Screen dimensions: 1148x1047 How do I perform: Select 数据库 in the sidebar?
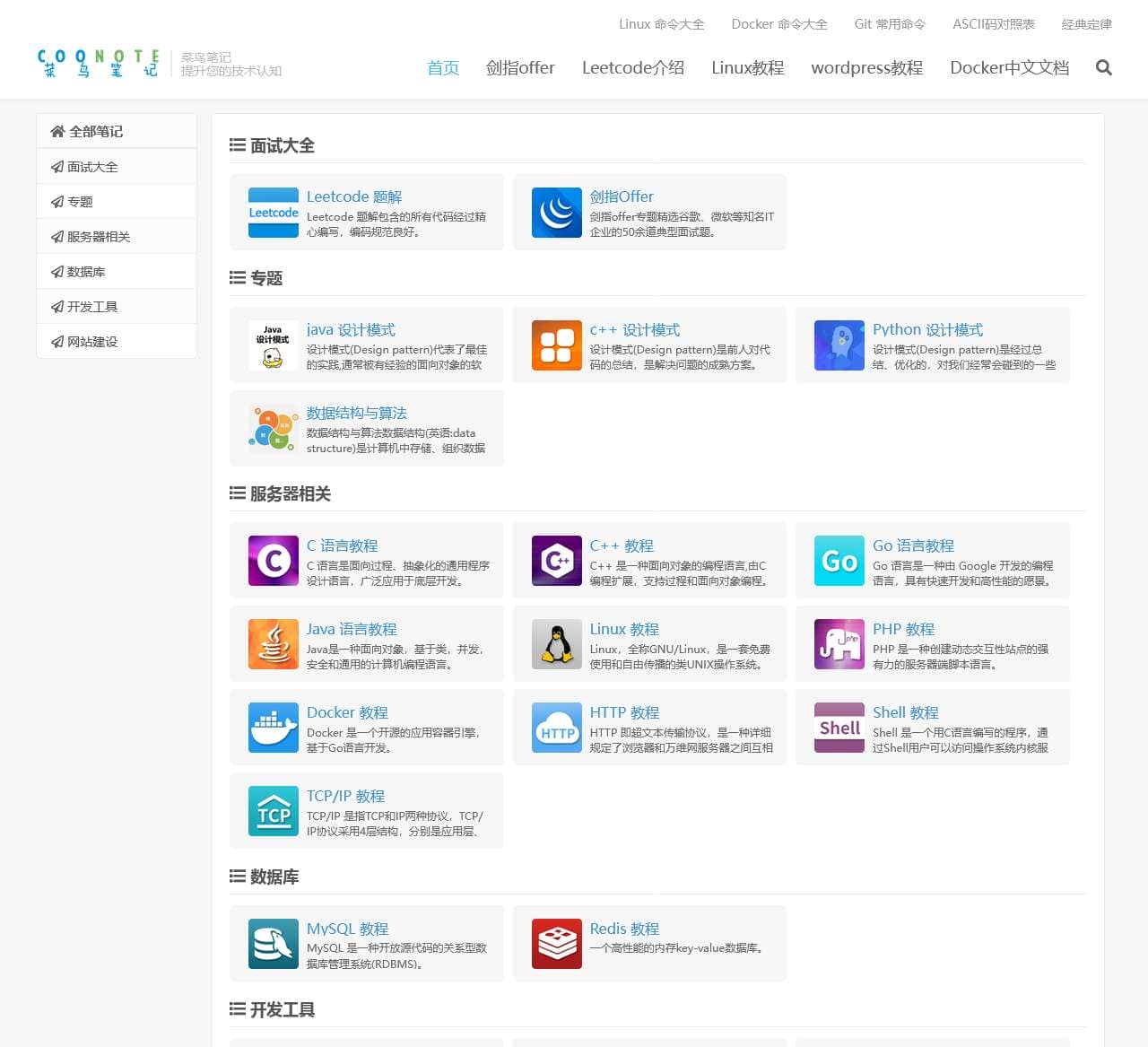point(117,272)
